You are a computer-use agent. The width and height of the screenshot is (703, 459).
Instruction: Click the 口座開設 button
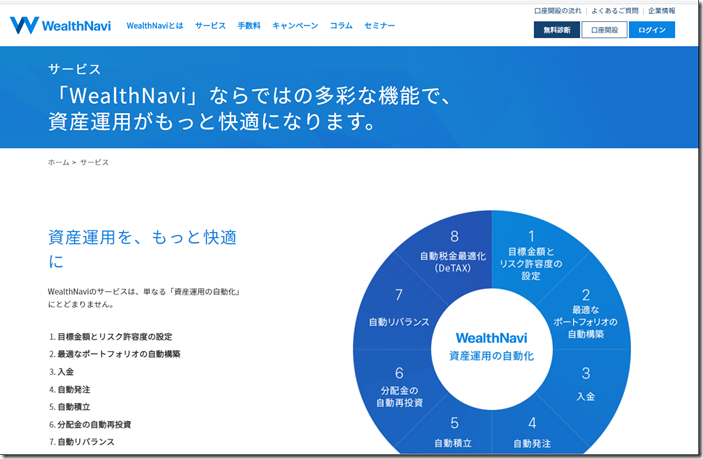point(604,30)
